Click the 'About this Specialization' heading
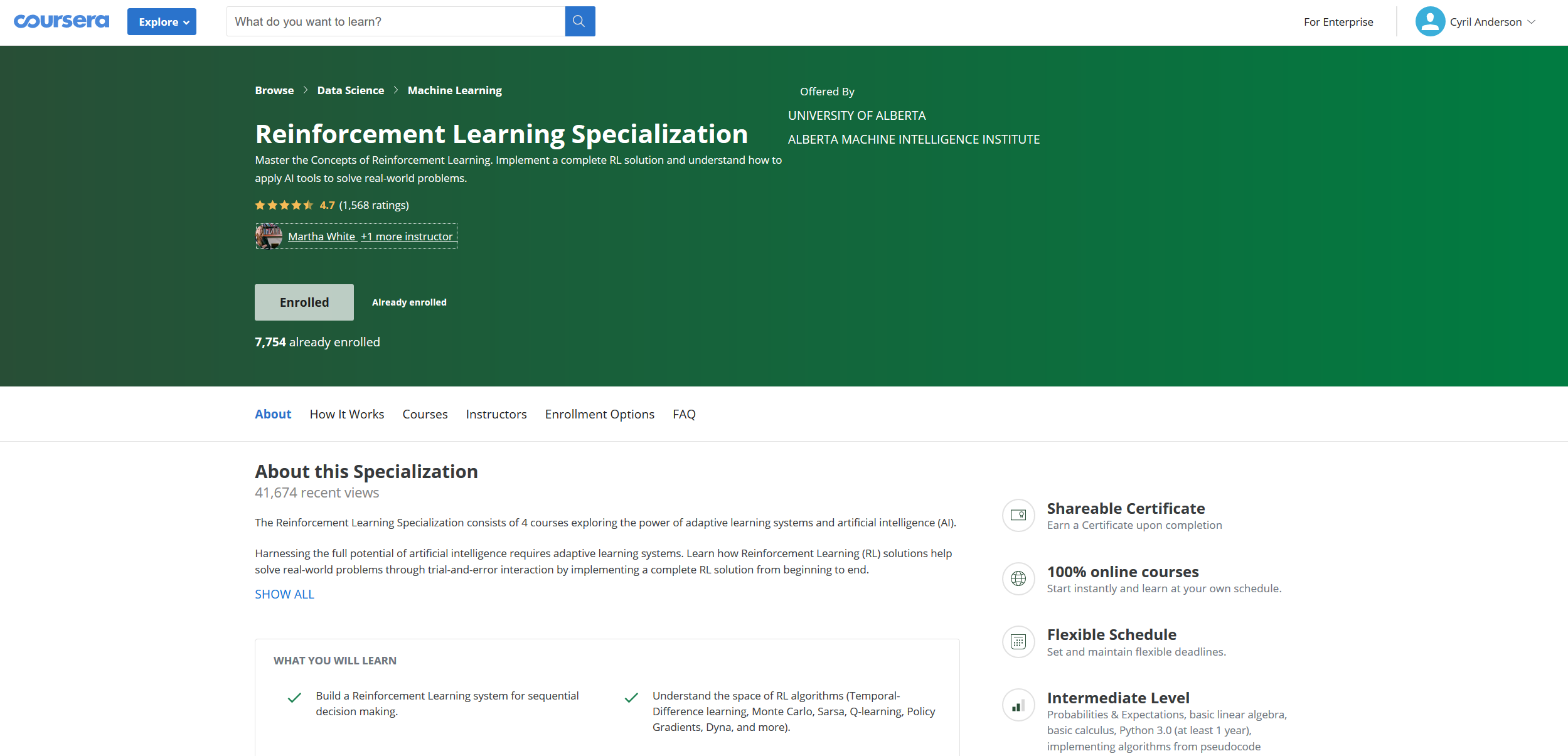The height and width of the screenshot is (756, 1568). tap(366, 471)
